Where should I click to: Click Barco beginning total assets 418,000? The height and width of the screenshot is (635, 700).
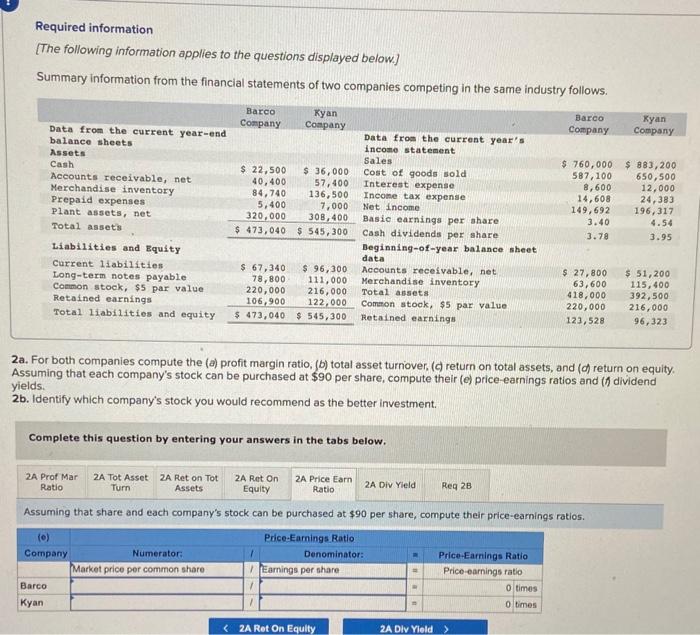point(586,295)
